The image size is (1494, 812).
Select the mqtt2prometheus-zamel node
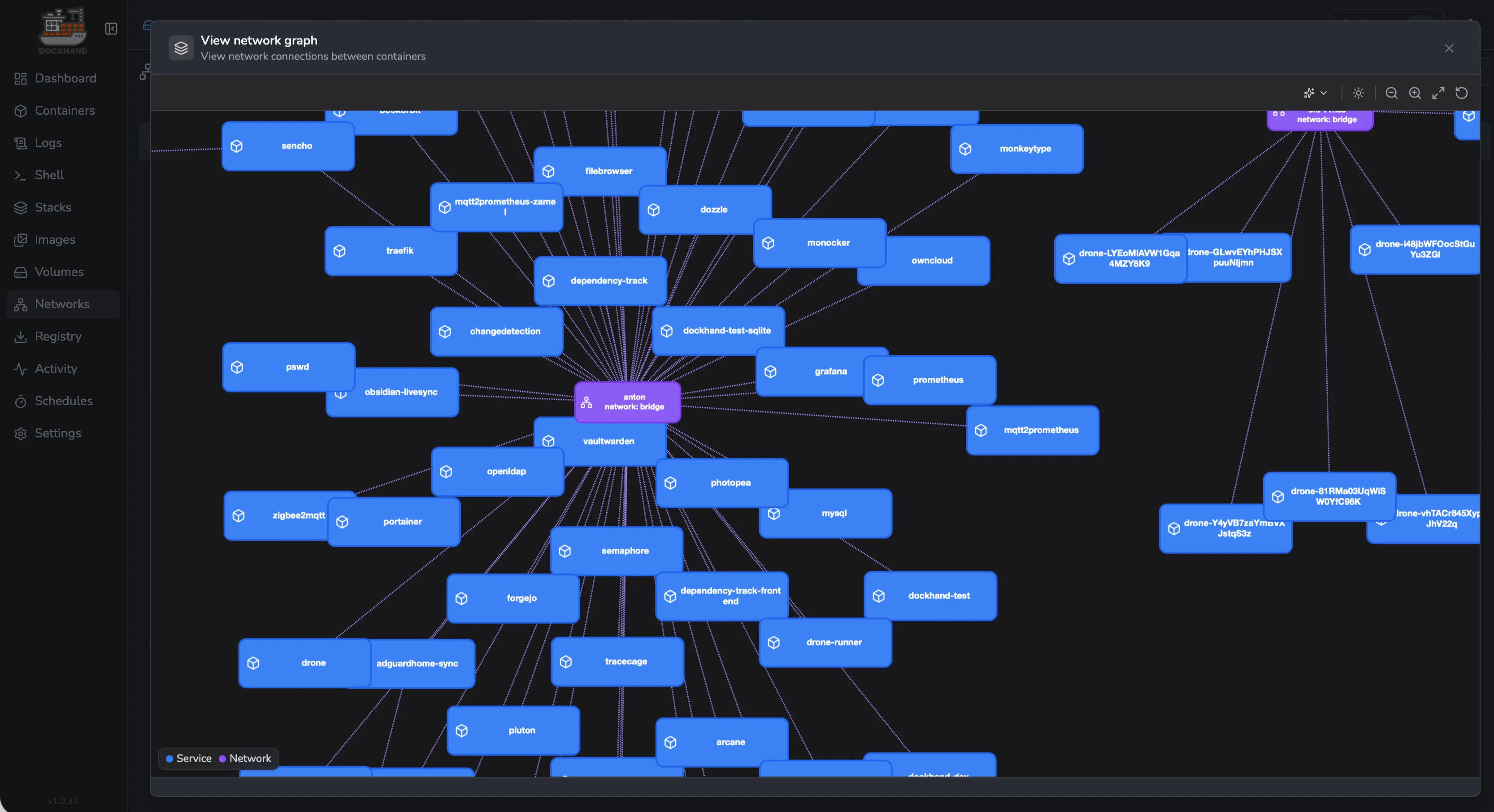(496, 207)
